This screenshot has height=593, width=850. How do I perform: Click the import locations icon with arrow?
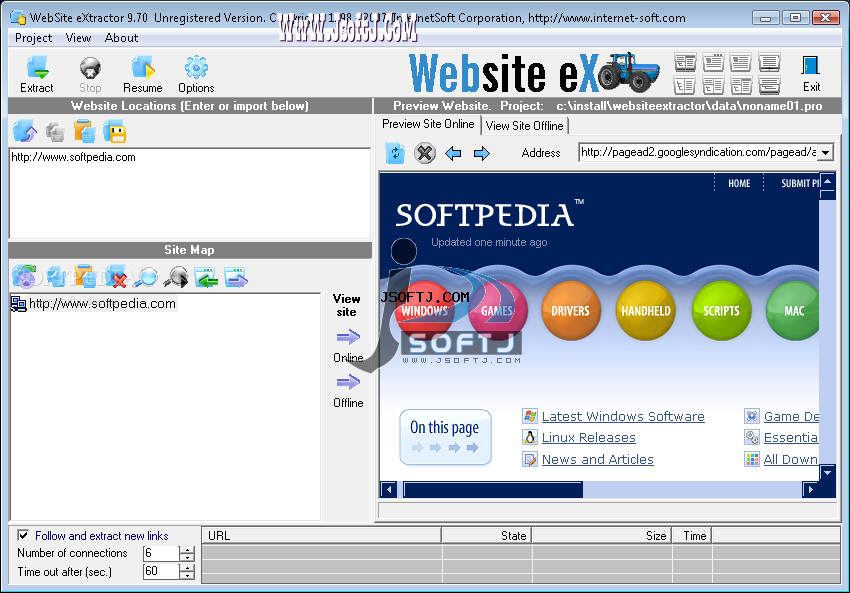click(x=25, y=131)
